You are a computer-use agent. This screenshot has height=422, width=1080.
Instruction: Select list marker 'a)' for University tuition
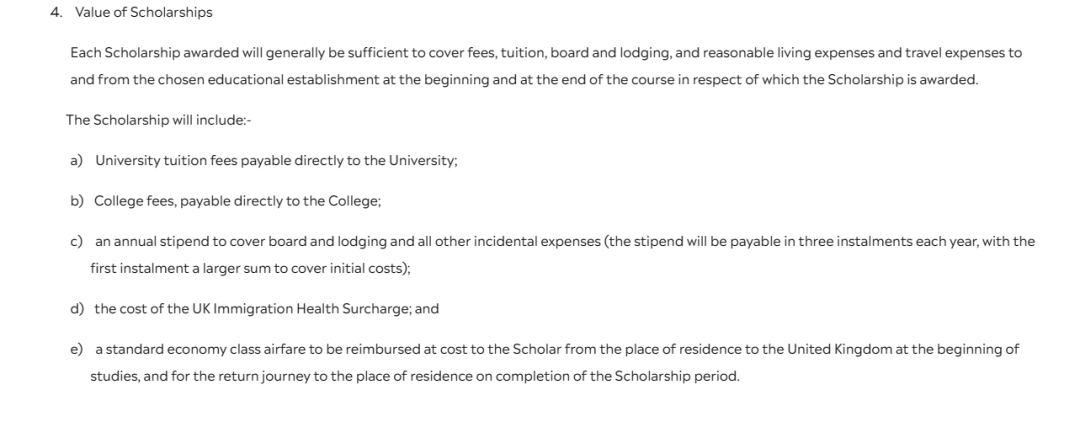(76, 160)
